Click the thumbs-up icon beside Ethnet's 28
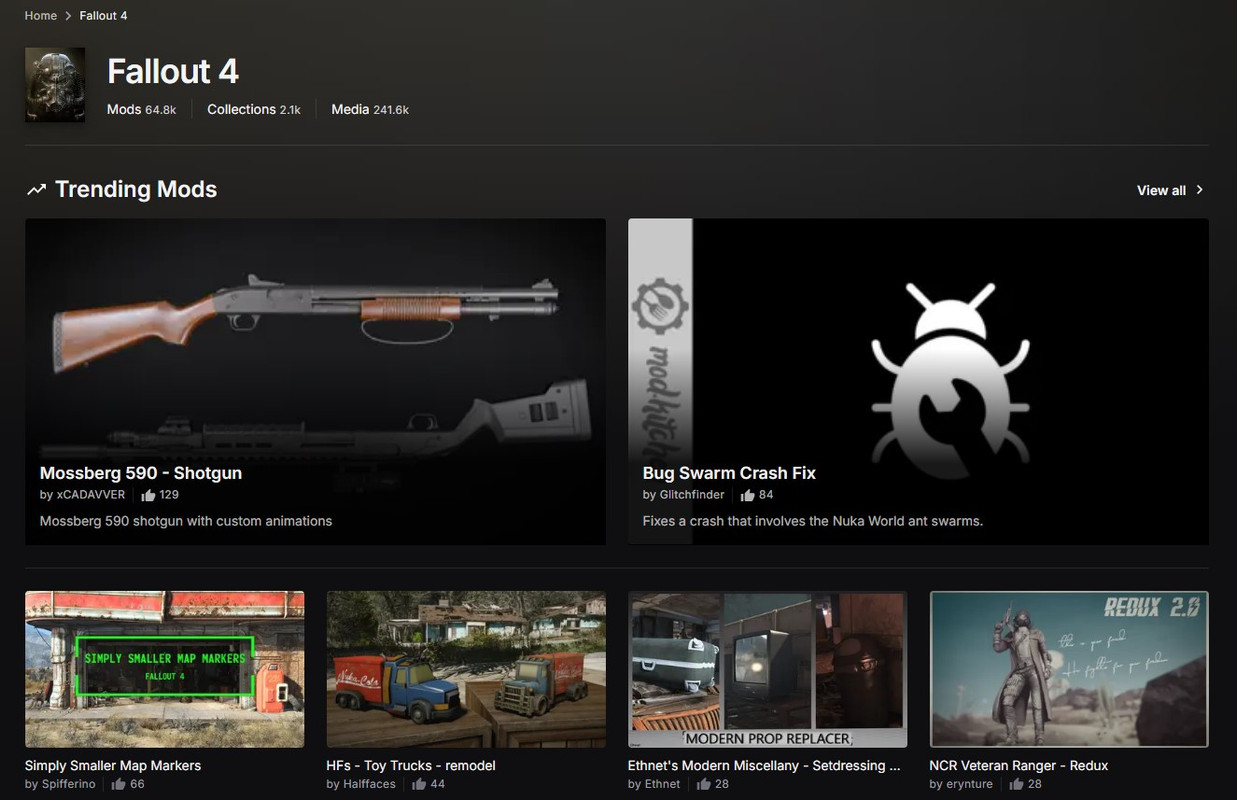Viewport: 1237px width, 800px height. (704, 784)
